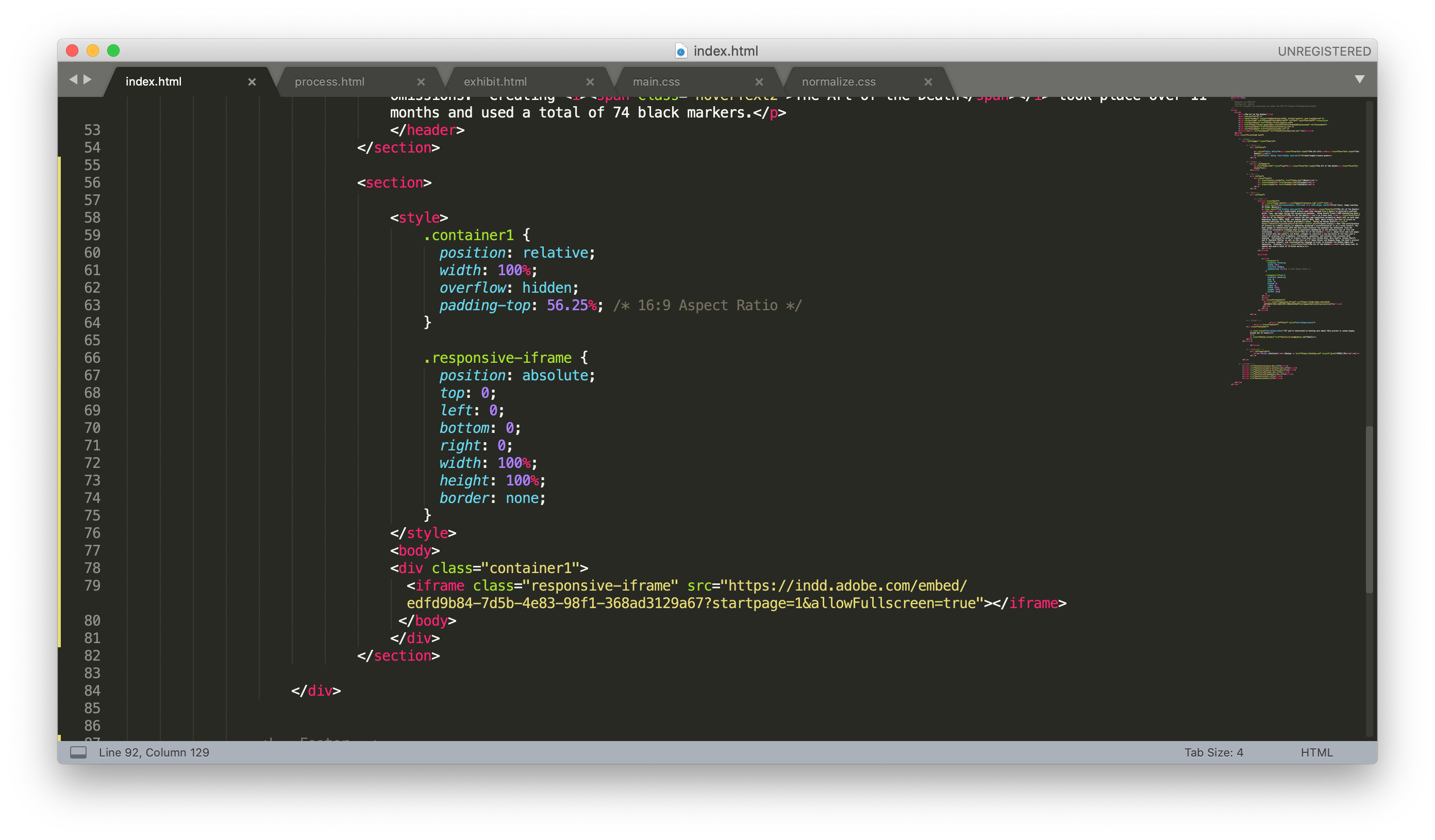Screen dimensions: 1435x840
Task: Open the tab list dropdown arrow
Action: click(x=1359, y=79)
